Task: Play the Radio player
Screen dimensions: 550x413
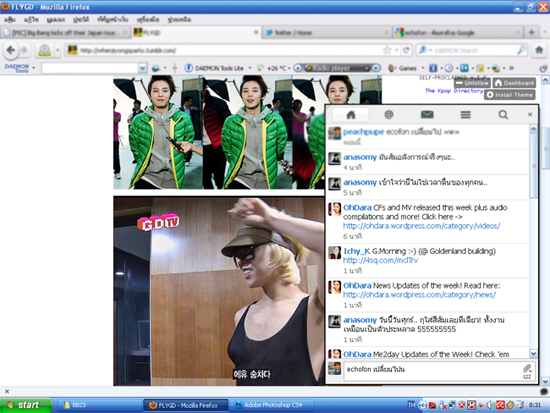Action: pyautogui.click(x=297, y=68)
